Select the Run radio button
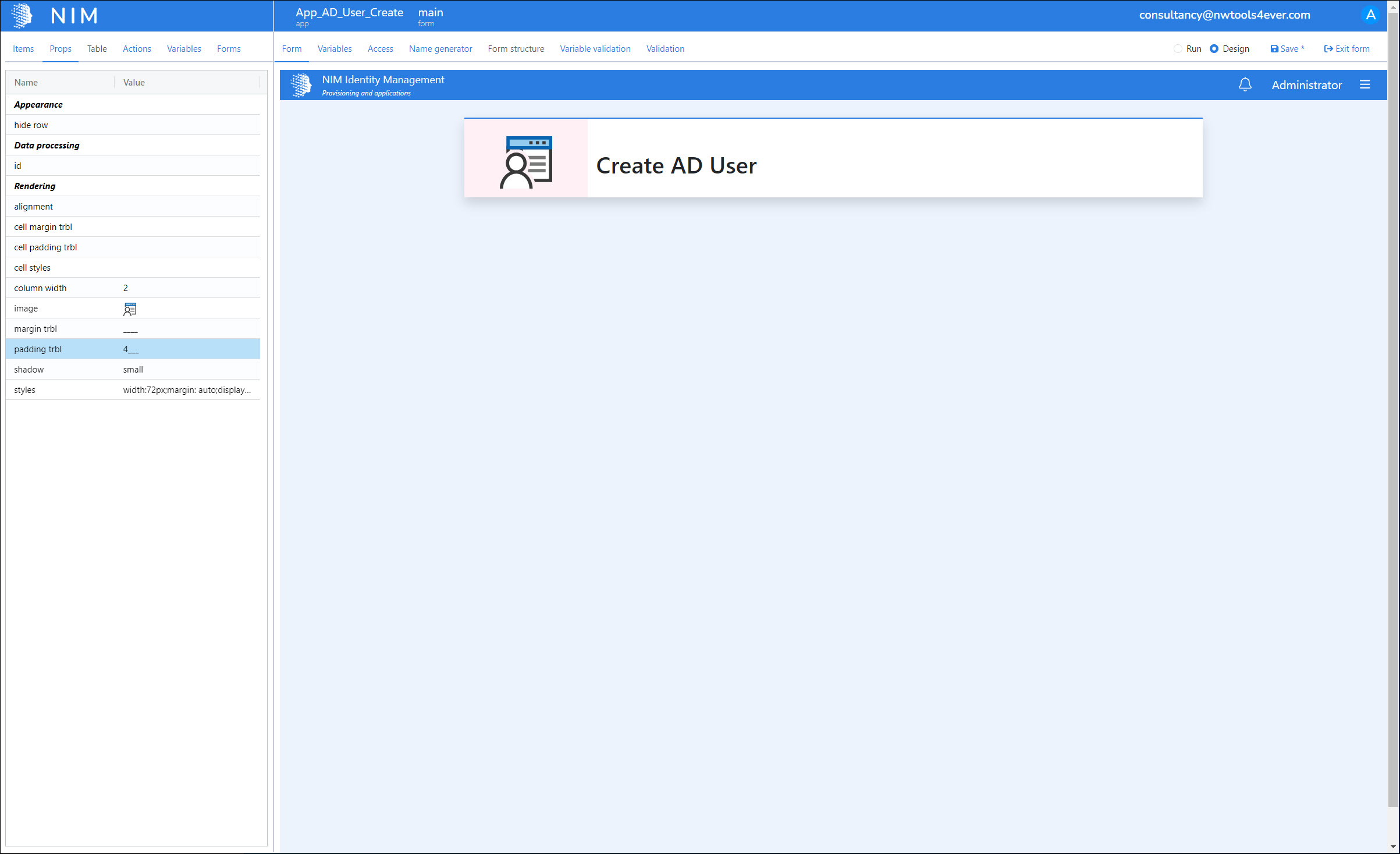The width and height of the screenshot is (1400, 854). point(1178,49)
